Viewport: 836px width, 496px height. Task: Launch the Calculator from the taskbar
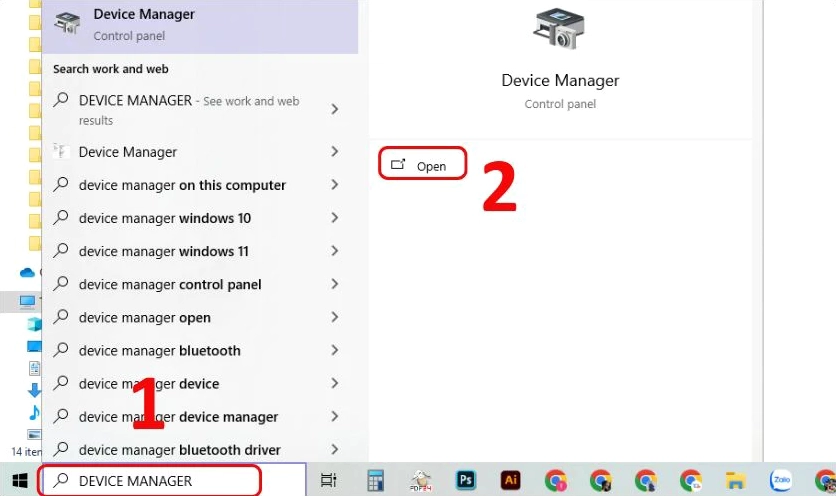376,481
